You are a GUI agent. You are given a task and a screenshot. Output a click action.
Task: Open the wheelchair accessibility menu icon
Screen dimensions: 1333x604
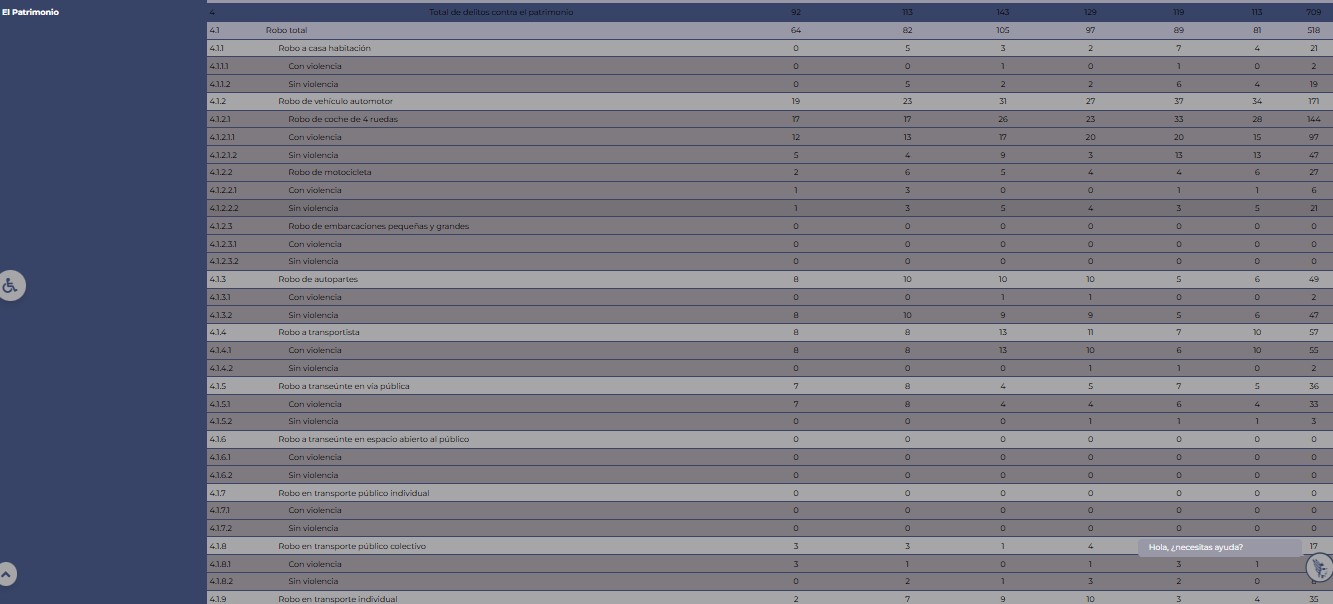point(10,286)
